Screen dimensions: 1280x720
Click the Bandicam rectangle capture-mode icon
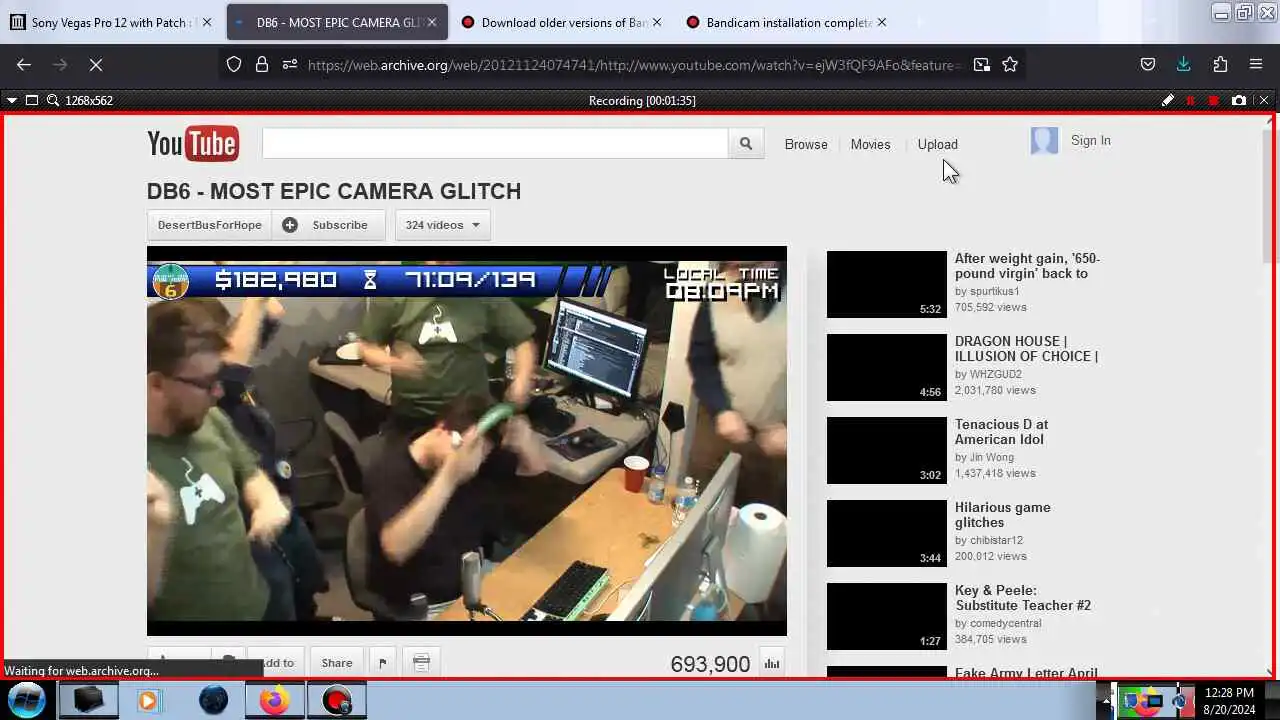(32, 100)
